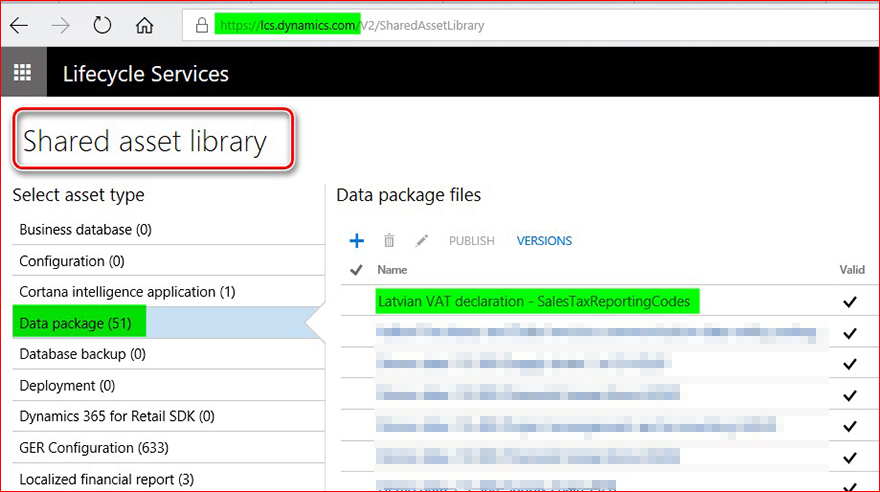This screenshot has height=492, width=880.
Task: Click the Latvian VAT declaration row's Valid checkmark
Action: click(850, 302)
